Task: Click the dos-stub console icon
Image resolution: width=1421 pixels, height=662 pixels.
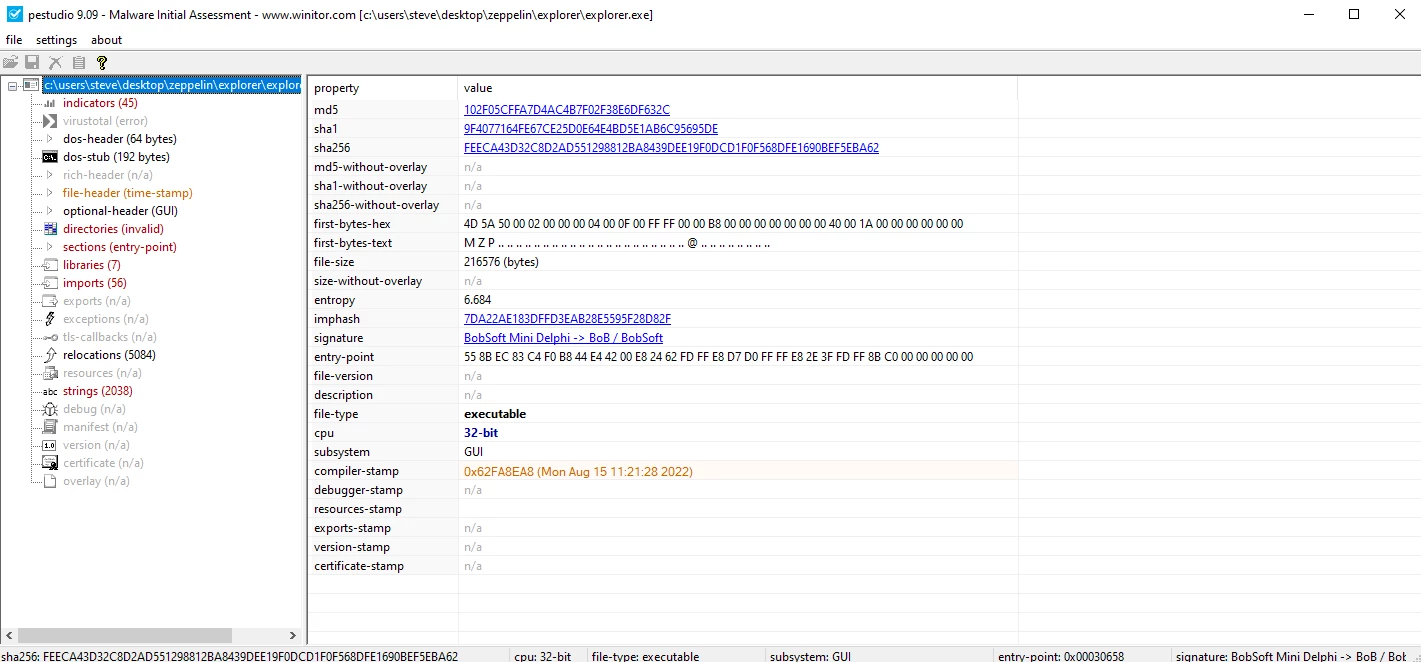Action: (50, 157)
